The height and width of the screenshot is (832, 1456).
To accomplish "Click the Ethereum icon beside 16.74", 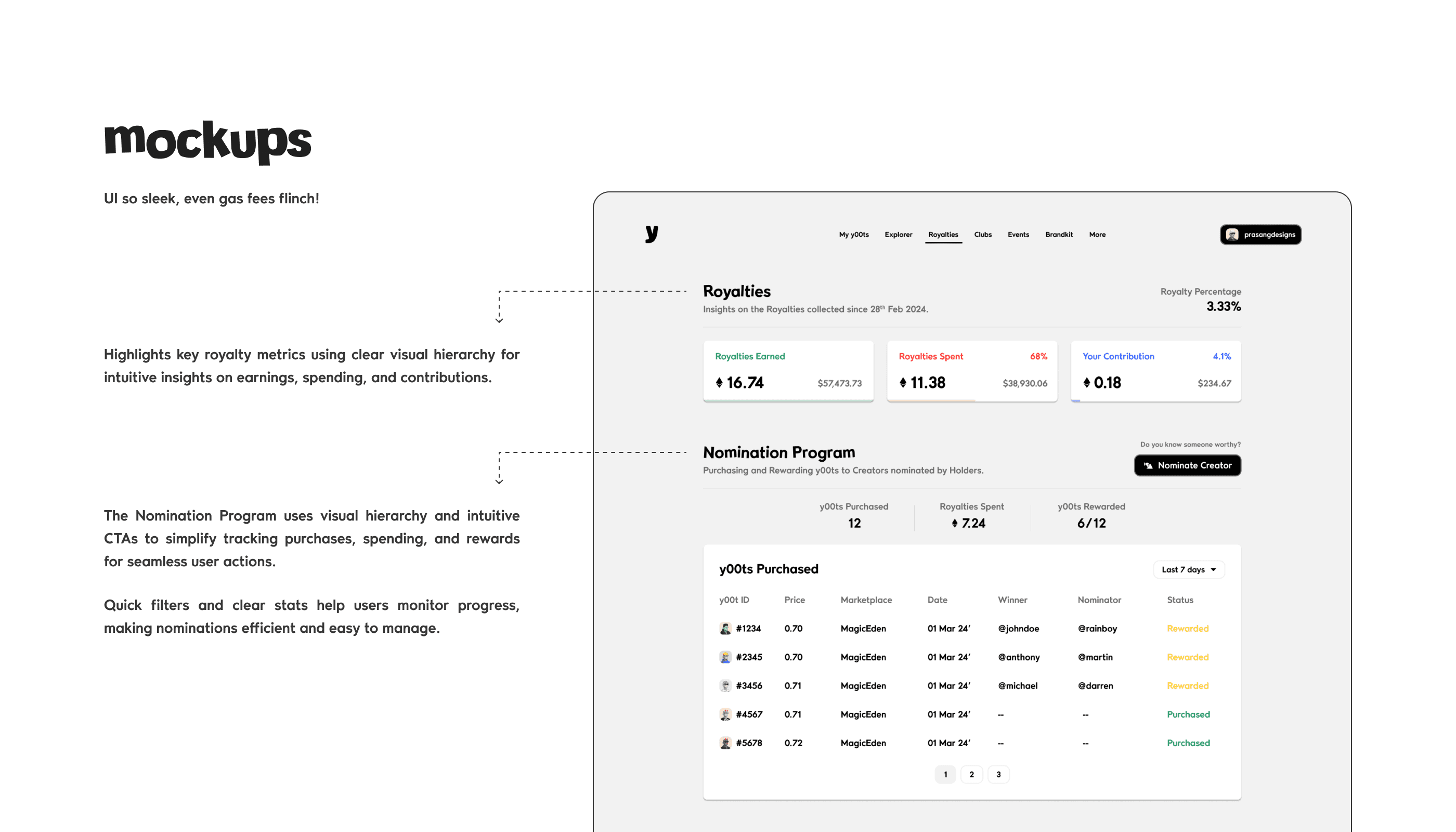I will 719,382.
